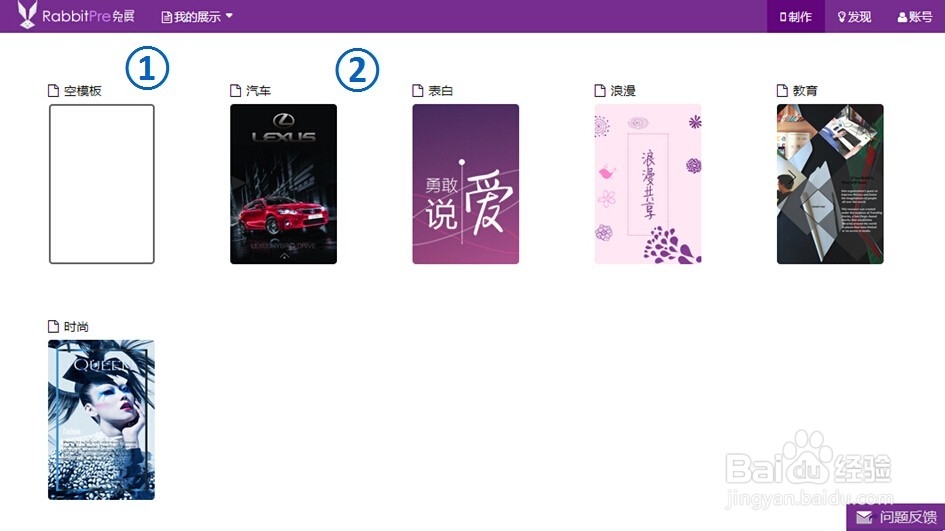Click the phone icon in 制作

tap(783, 17)
